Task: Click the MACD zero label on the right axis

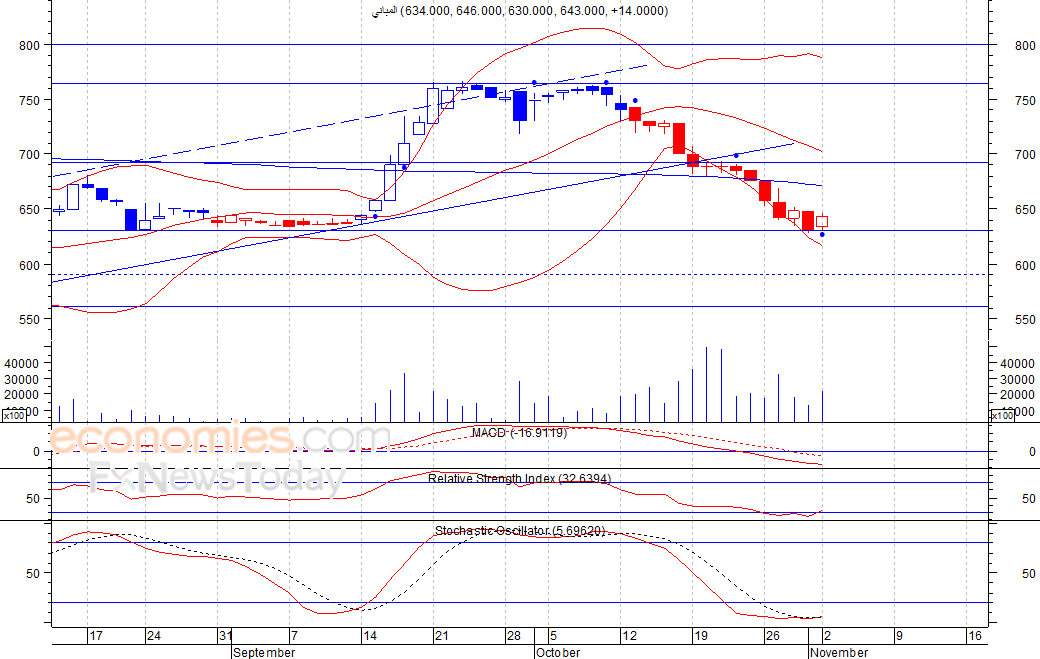Action: [1032, 451]
